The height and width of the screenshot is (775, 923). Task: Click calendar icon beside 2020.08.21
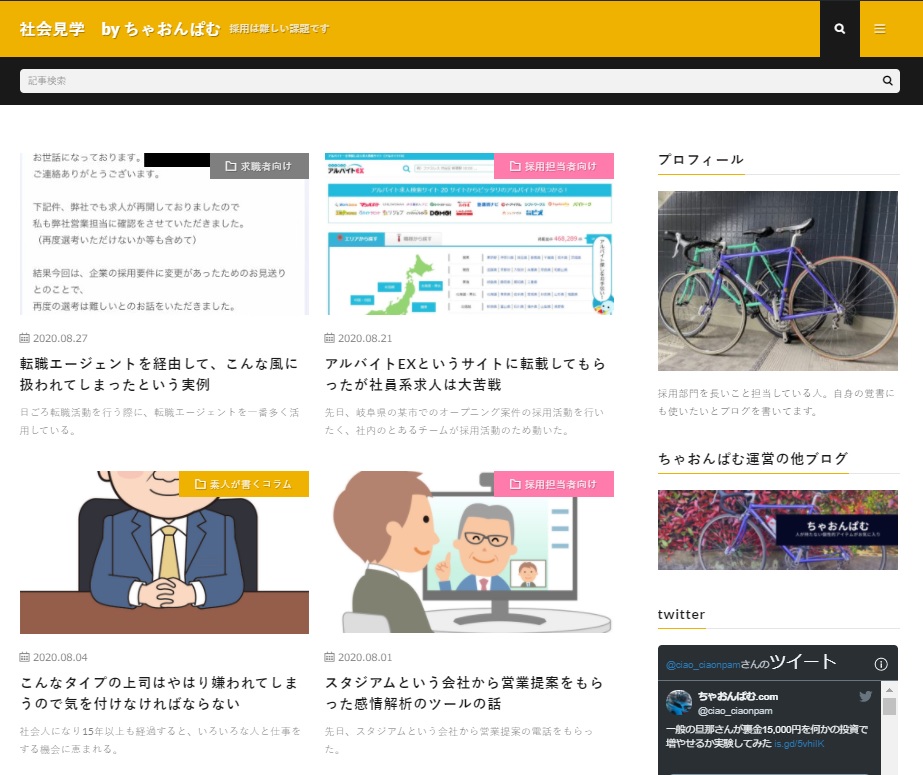pyautogui.click(x=330, y=338)
